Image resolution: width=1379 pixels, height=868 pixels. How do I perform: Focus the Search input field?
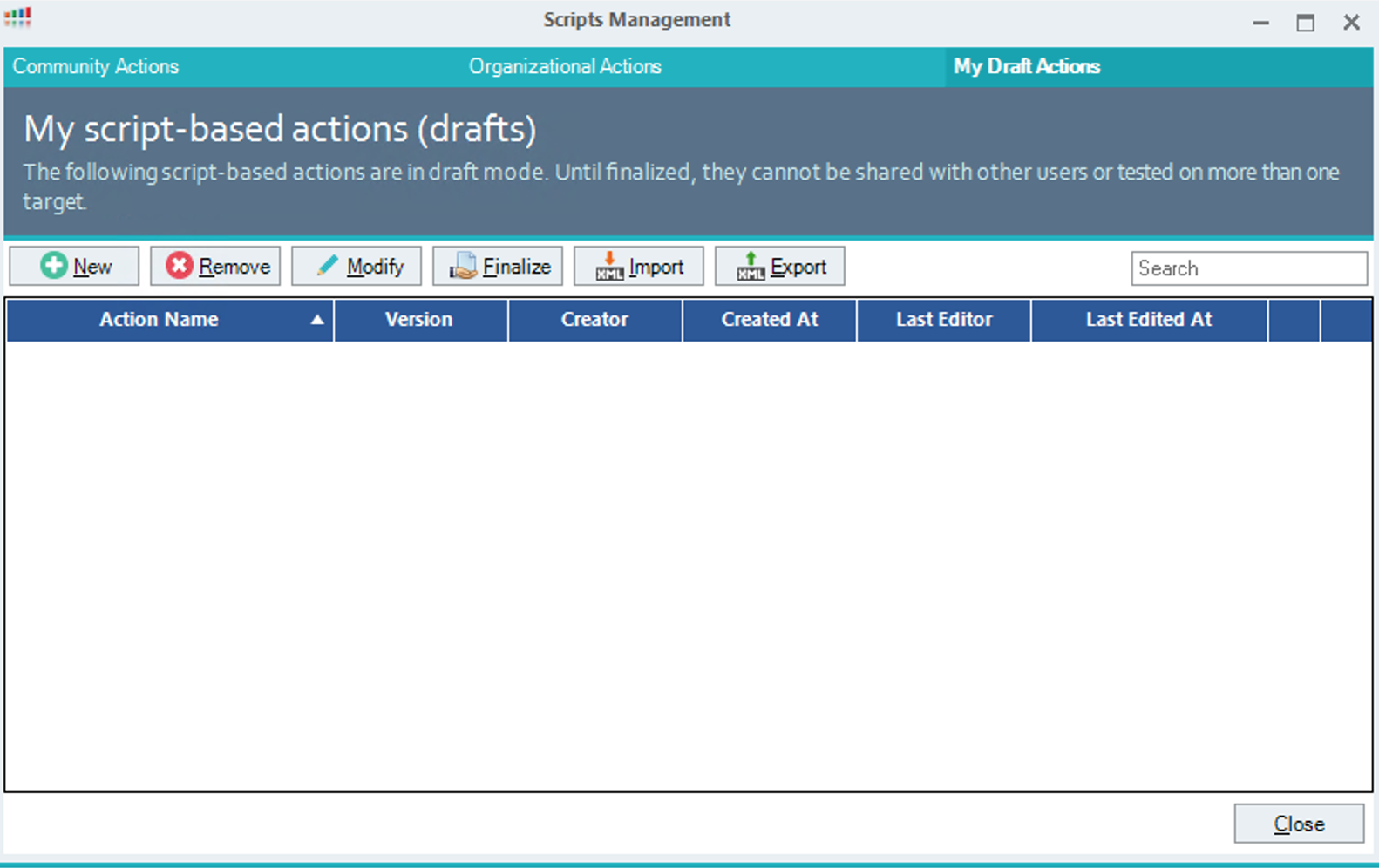pos(1249,268)
